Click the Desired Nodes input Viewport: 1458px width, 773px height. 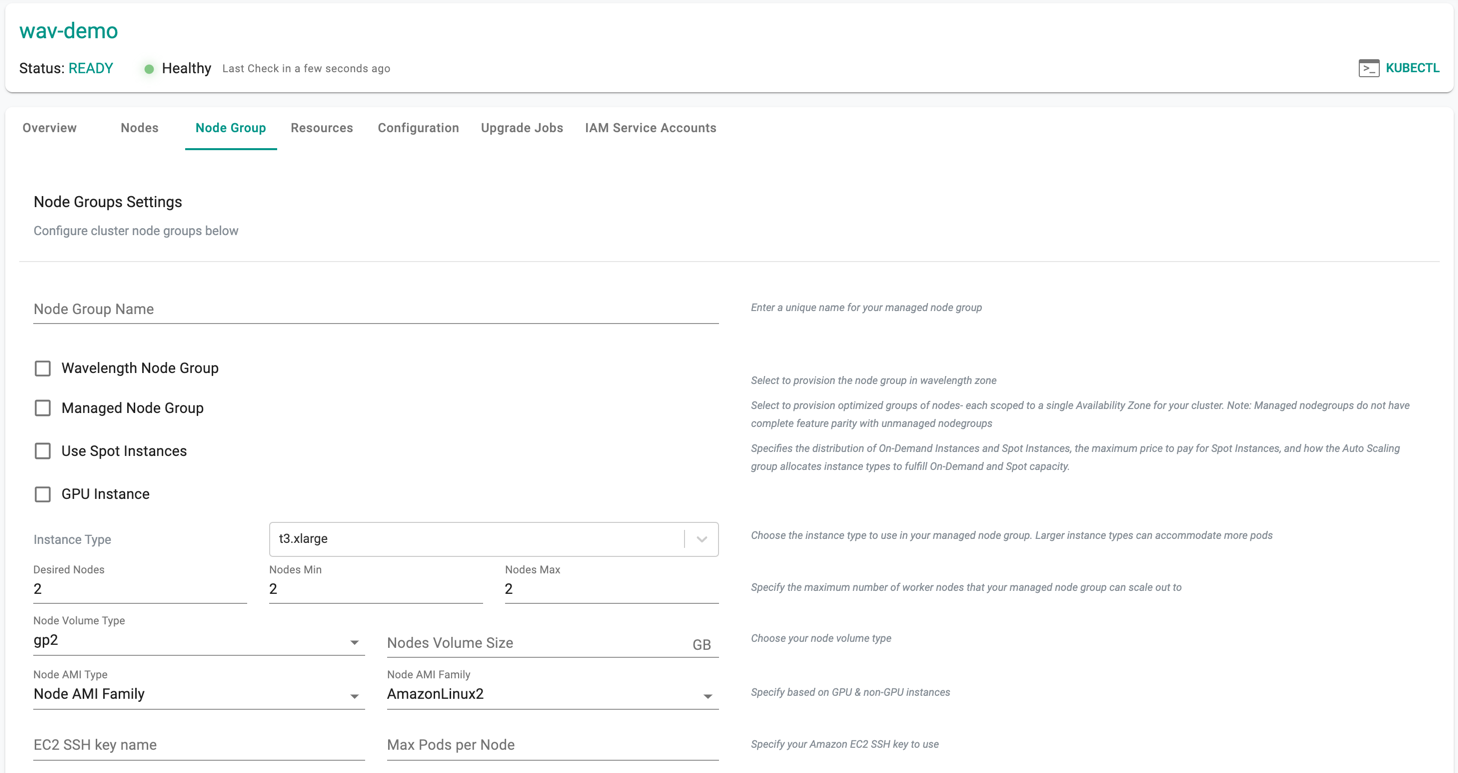(140, 589)
